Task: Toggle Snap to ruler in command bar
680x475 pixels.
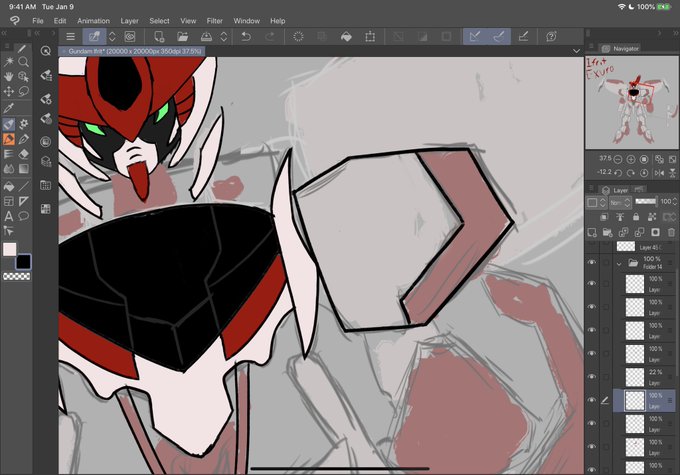Action: click(x=475, y=36)
